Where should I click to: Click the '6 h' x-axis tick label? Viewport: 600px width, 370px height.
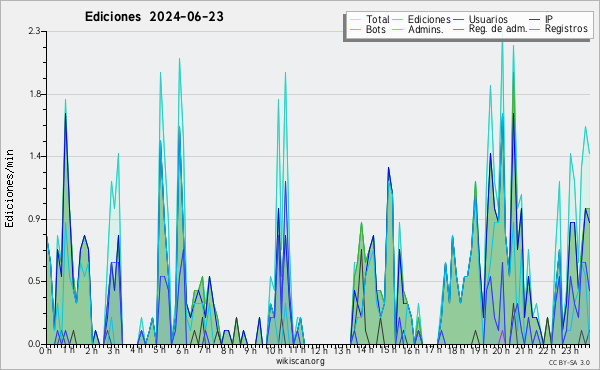(182, 351)
